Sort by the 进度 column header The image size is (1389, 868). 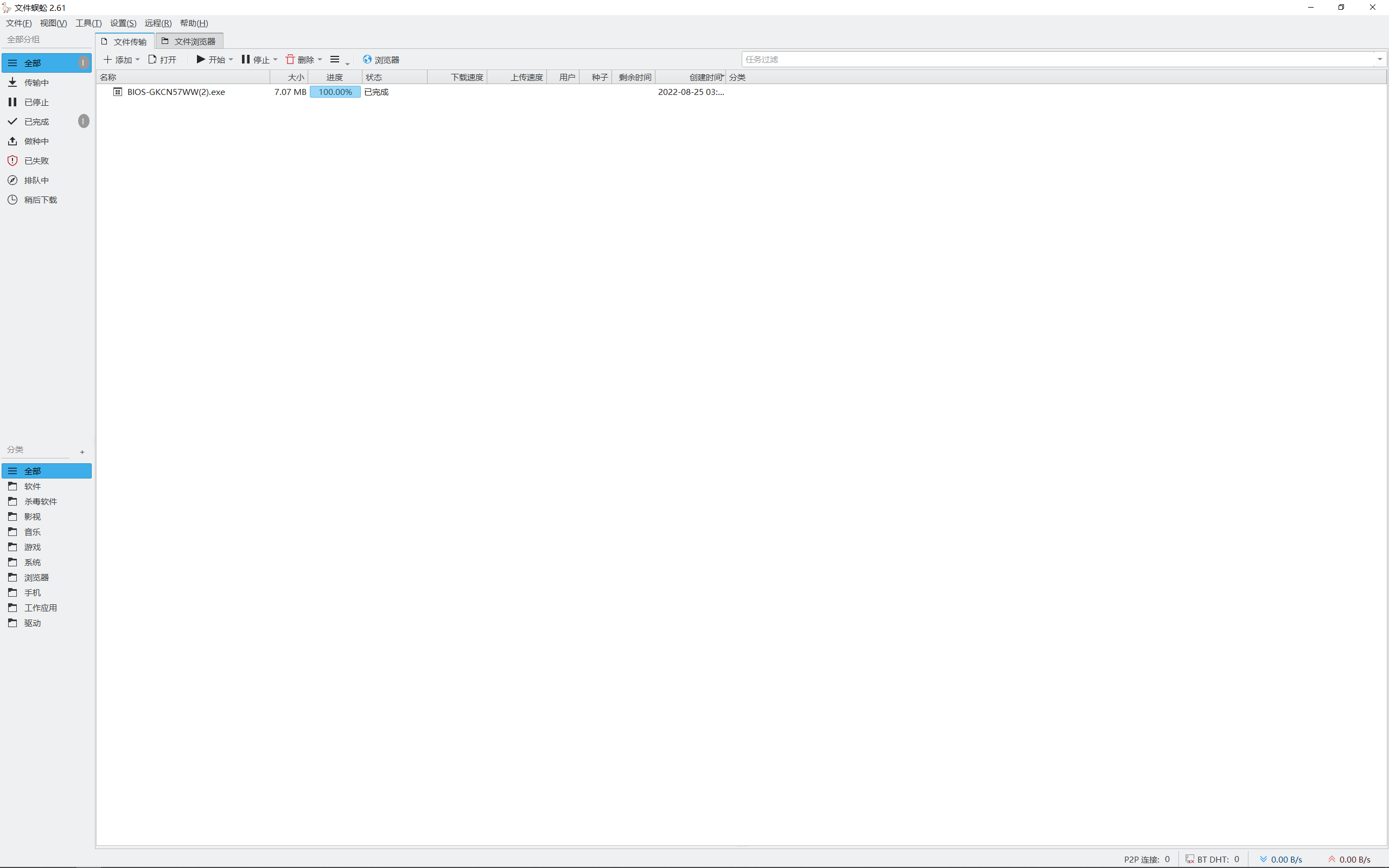[x=335, y=77]
